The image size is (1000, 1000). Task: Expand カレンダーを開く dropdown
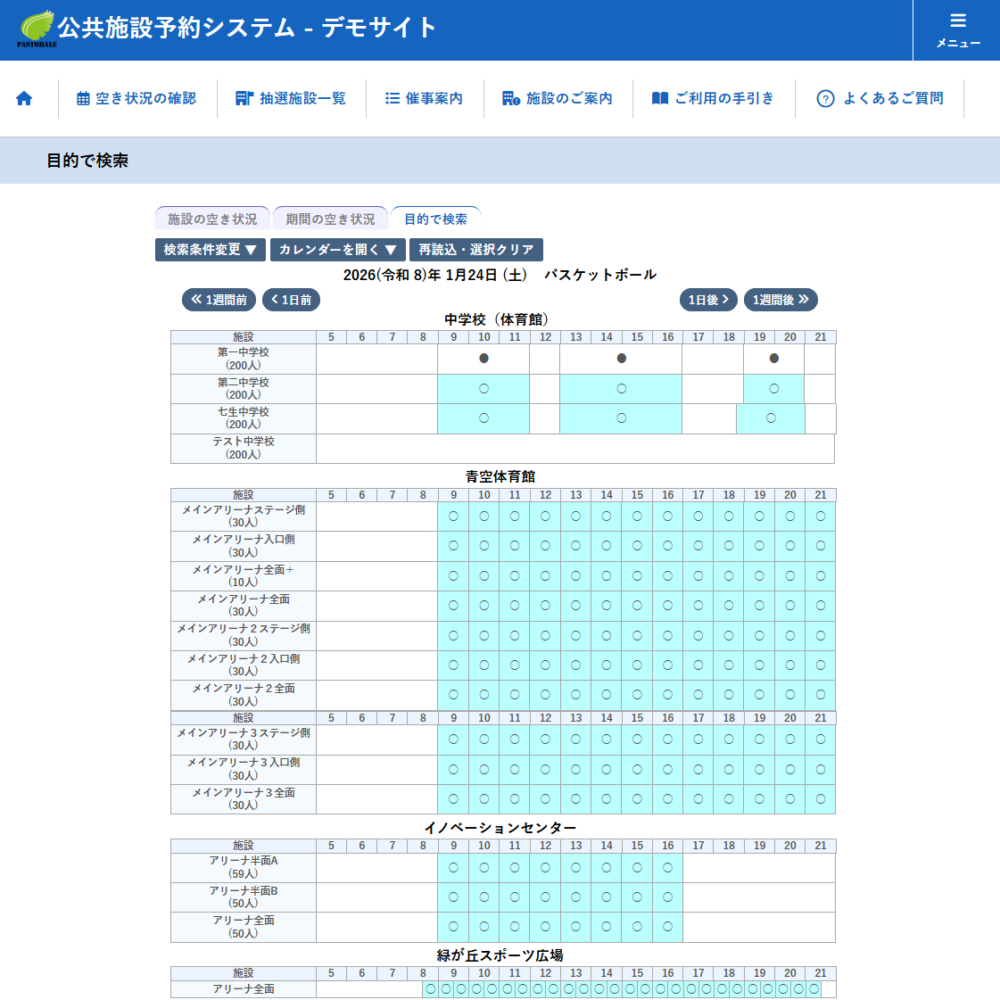pyautogui.click(x=337, y=250)
